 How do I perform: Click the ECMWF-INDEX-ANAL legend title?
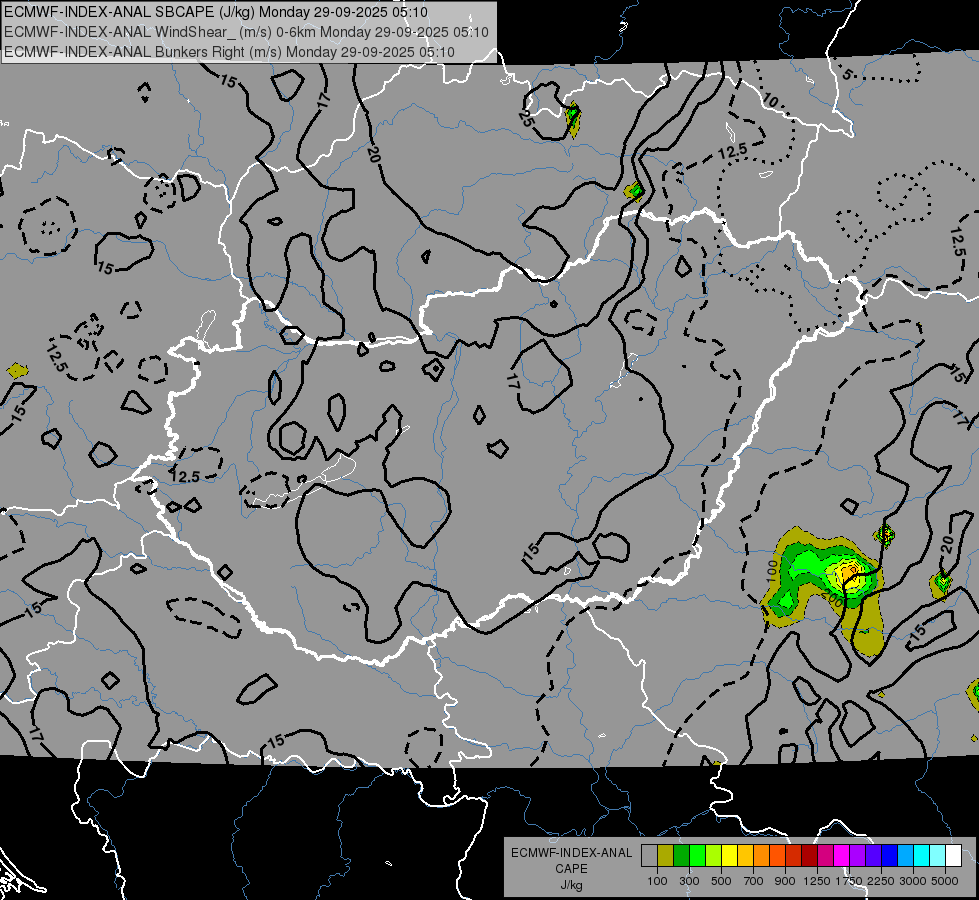pos(571,853)
